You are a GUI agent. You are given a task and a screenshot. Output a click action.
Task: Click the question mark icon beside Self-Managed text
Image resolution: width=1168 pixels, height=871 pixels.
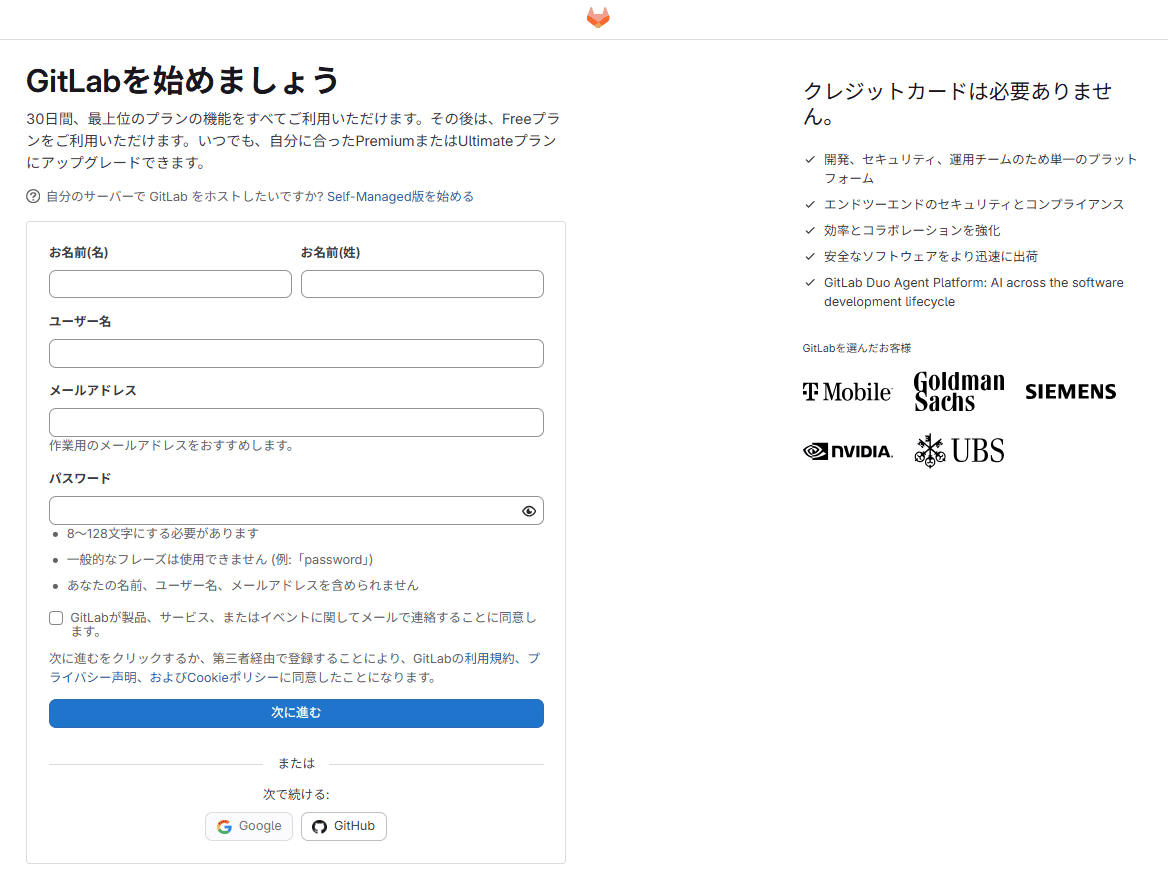coord(30,197)
